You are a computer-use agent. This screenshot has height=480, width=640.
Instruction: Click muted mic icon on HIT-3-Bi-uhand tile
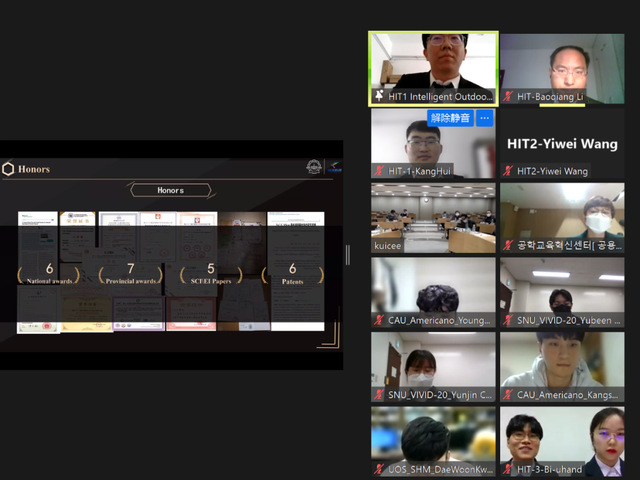pyautogui.click(x=508, y=468)
